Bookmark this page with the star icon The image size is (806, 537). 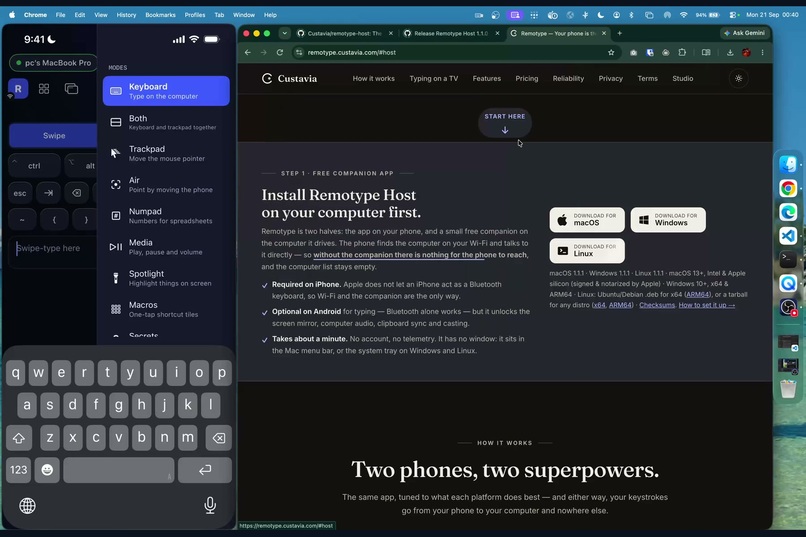pos(611,52)
